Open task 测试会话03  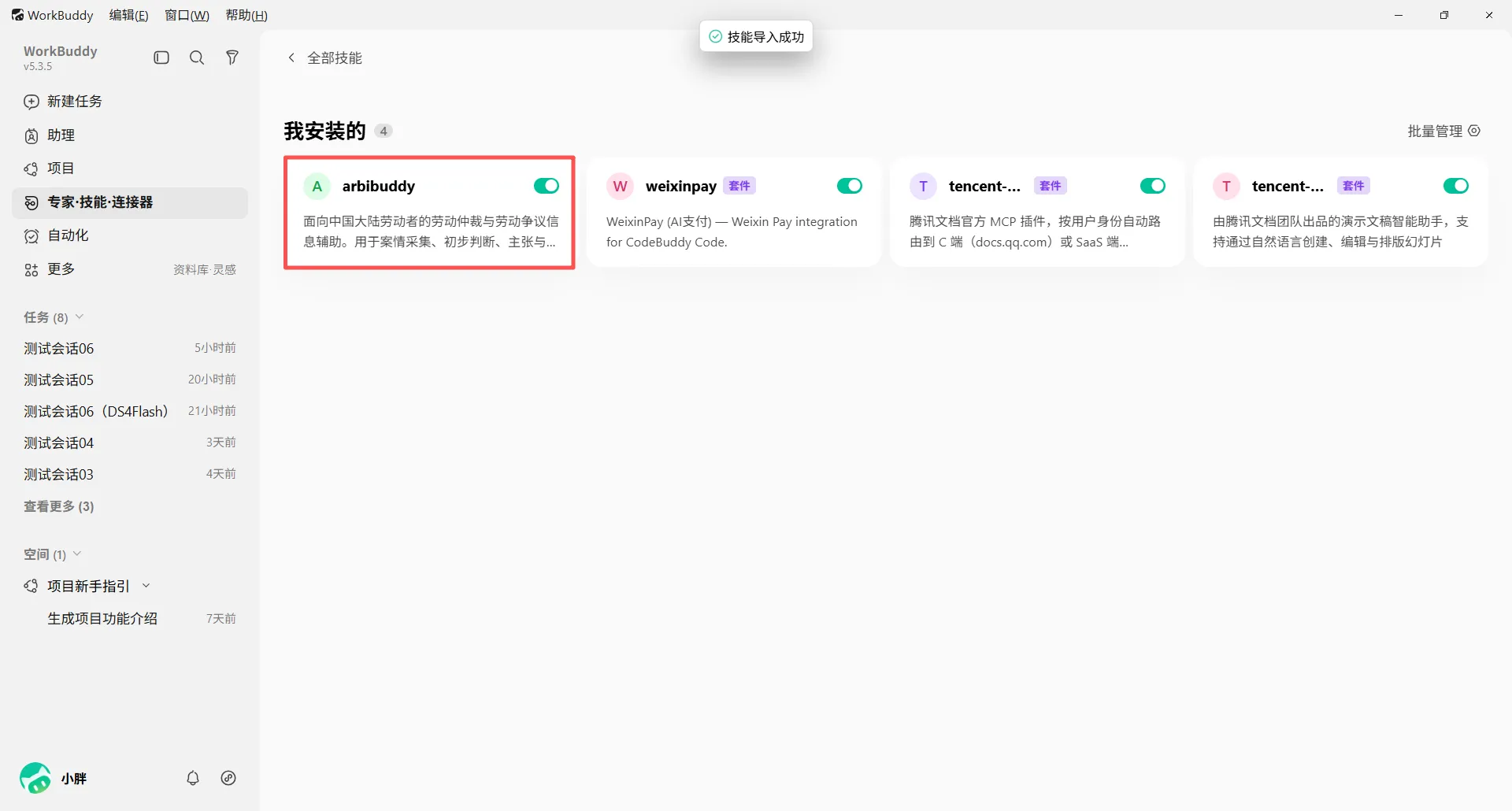(x=130, y=474)
